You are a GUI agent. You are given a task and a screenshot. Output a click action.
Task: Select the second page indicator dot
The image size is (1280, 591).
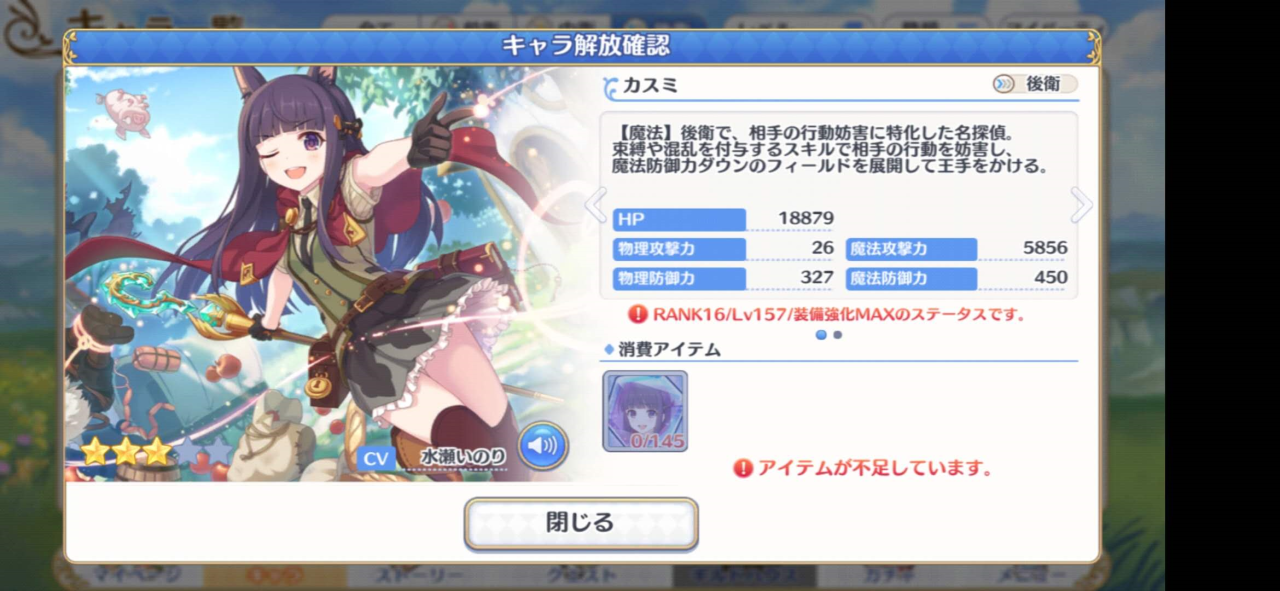tap(838, 335)
